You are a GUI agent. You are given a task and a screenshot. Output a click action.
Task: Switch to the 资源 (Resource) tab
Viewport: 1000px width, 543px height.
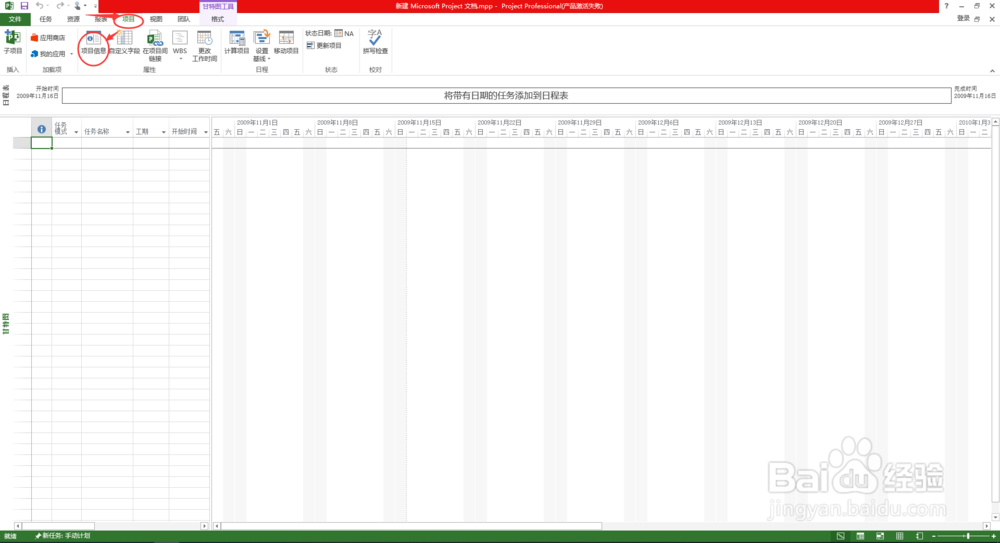73,19
